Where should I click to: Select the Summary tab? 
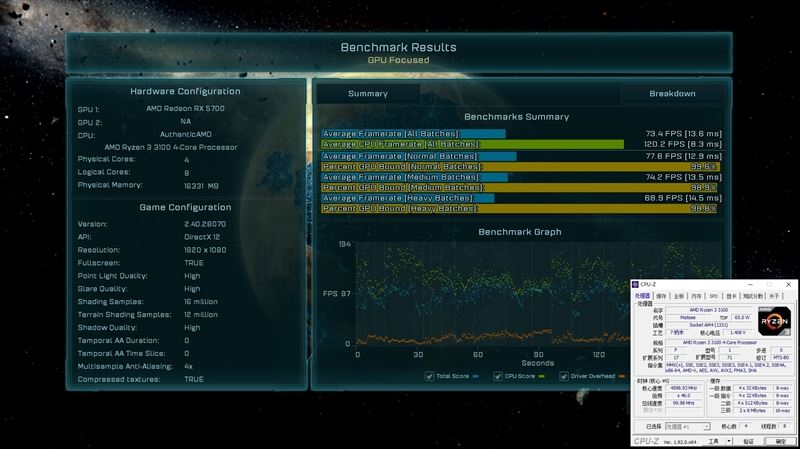(x=368, y=94)
